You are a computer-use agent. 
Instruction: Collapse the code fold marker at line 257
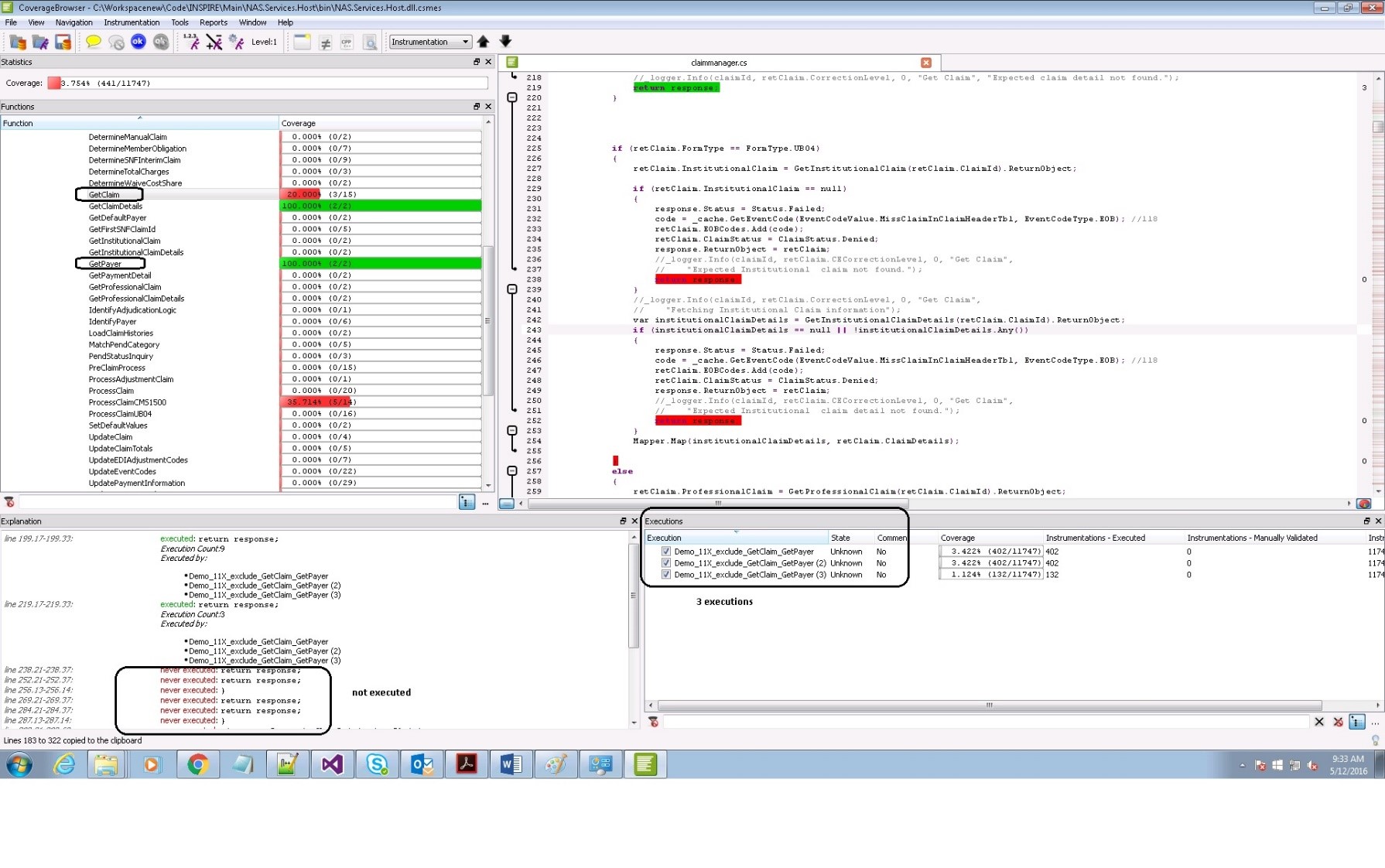511,471
